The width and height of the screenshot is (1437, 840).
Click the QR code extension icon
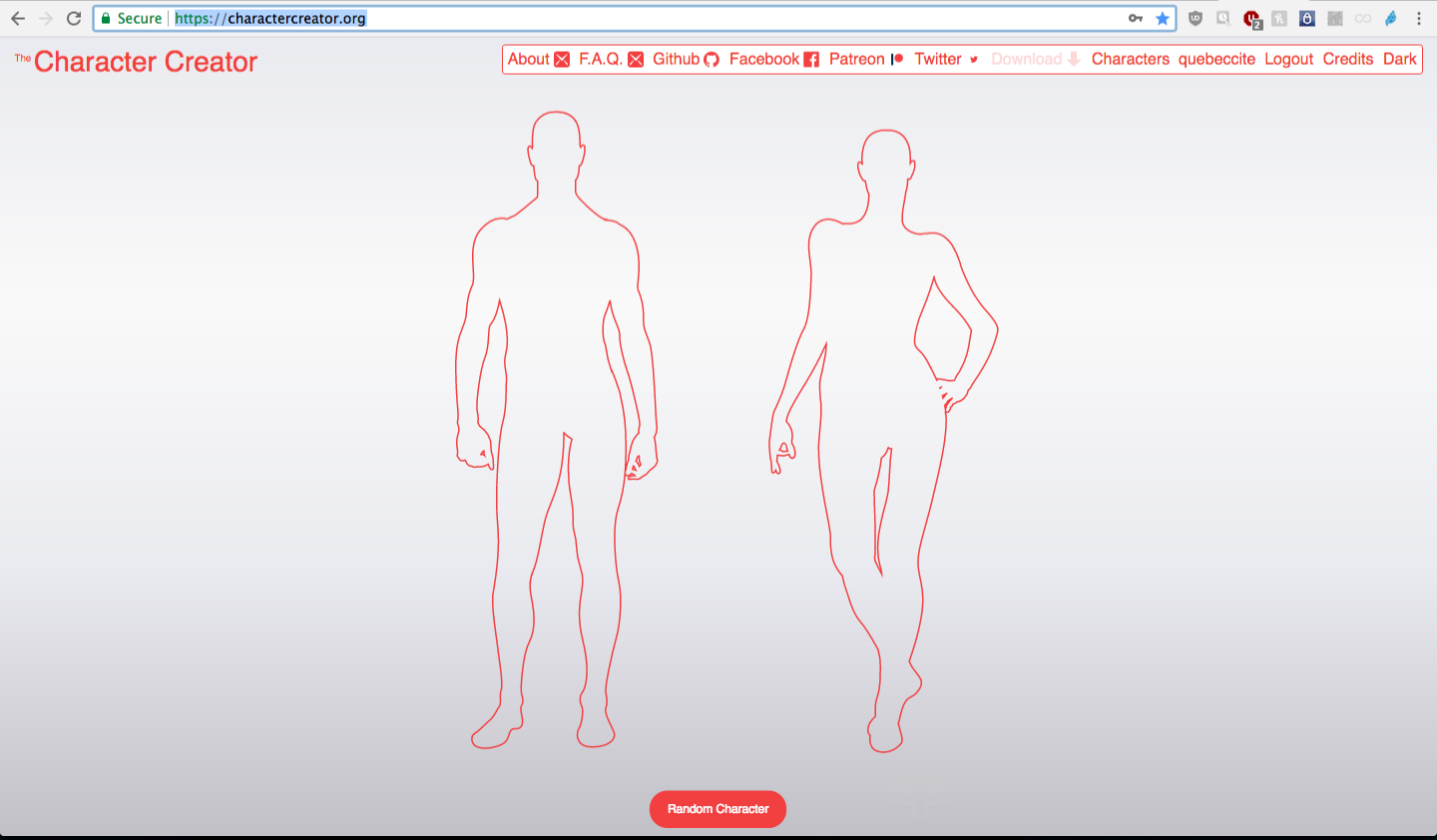pos(1335,18)
